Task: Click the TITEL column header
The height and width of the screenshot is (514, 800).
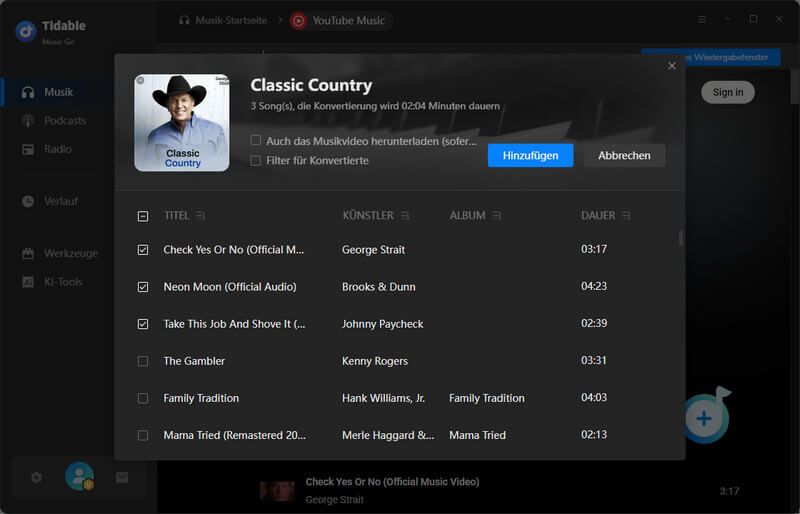Action: point(177,216)
